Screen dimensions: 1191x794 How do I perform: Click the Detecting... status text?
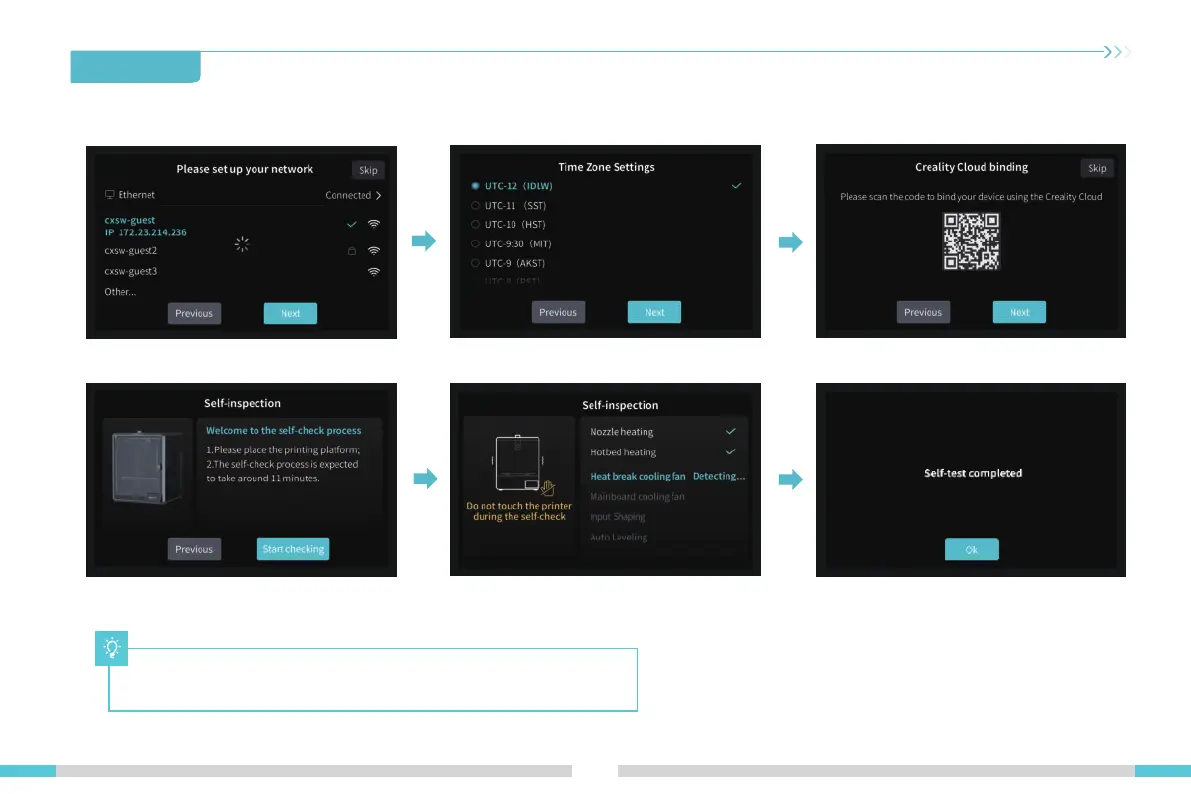pos(719,476)
